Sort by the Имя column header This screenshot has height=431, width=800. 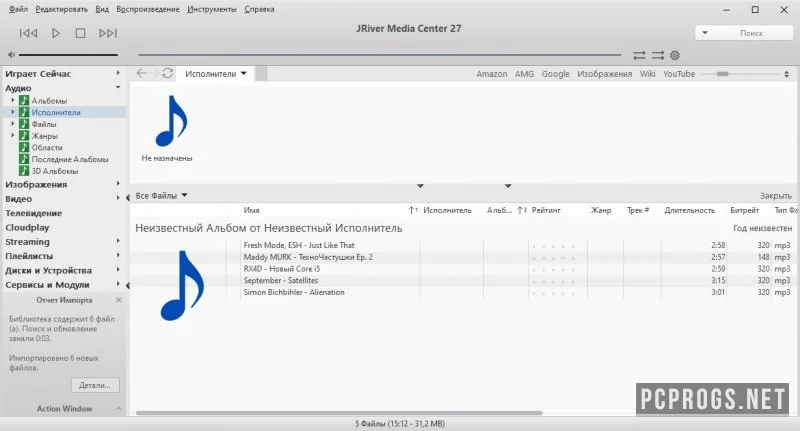[252, 210]
